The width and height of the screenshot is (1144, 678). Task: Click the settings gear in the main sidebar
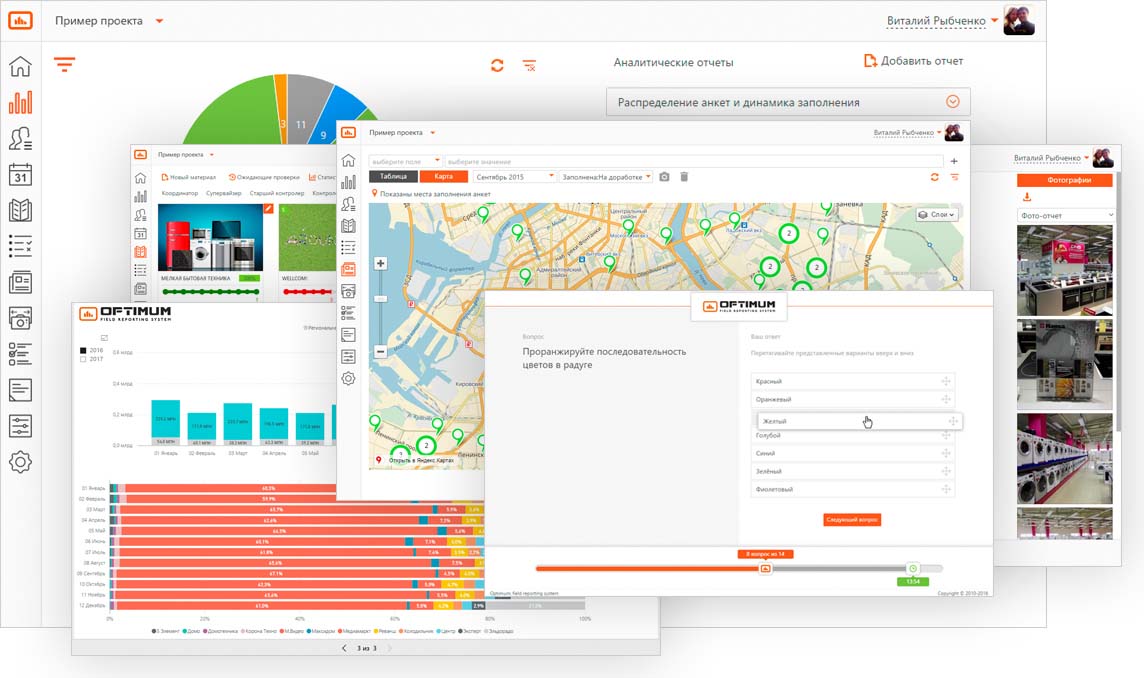pos(20,462)
